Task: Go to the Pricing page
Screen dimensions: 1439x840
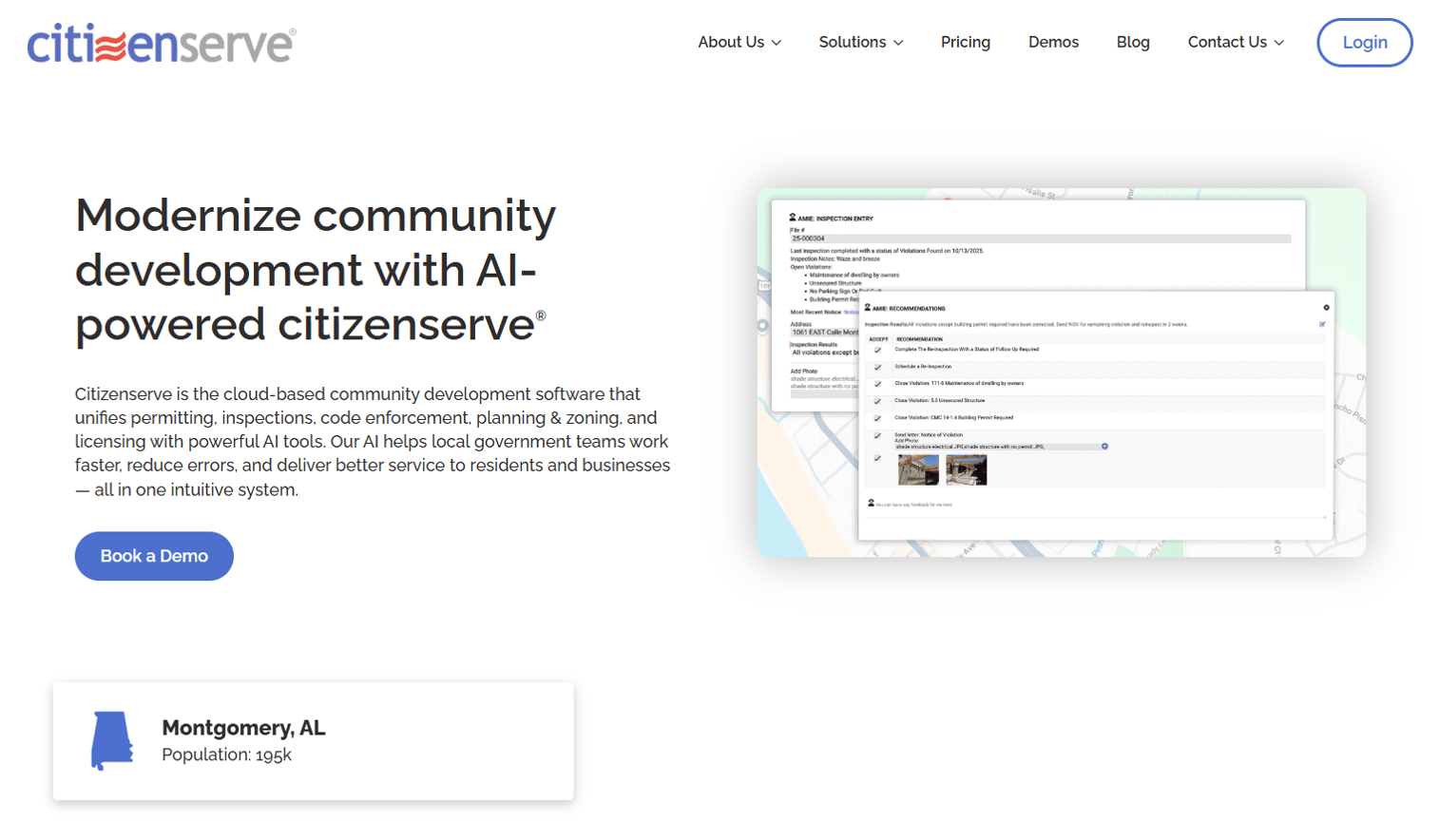Action: tap(966, 42)
